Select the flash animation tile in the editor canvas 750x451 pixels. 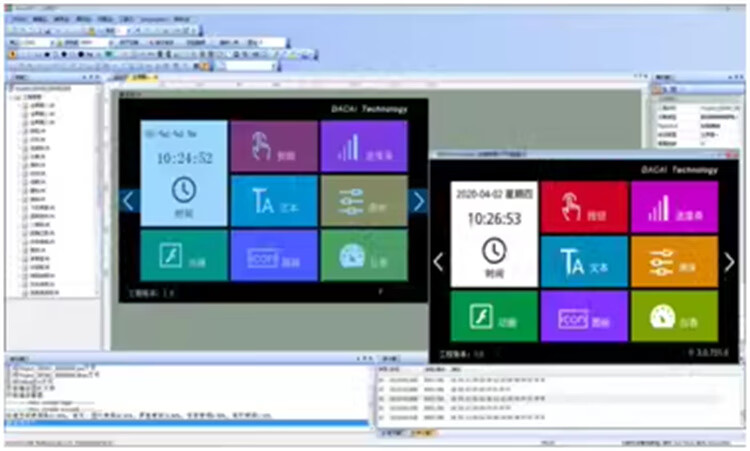(184, 255)
